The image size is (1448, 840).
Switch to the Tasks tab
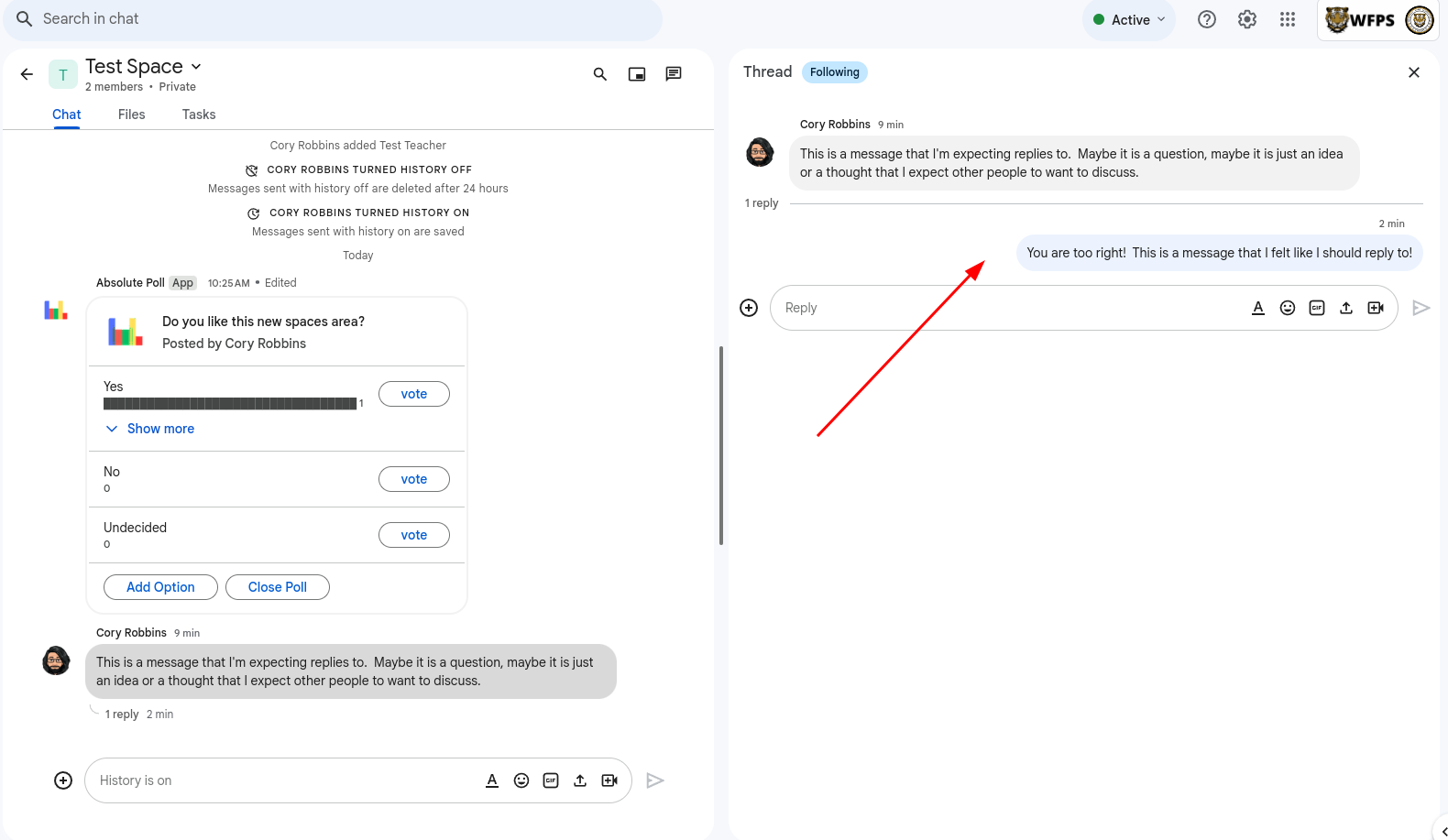(199, 115)
